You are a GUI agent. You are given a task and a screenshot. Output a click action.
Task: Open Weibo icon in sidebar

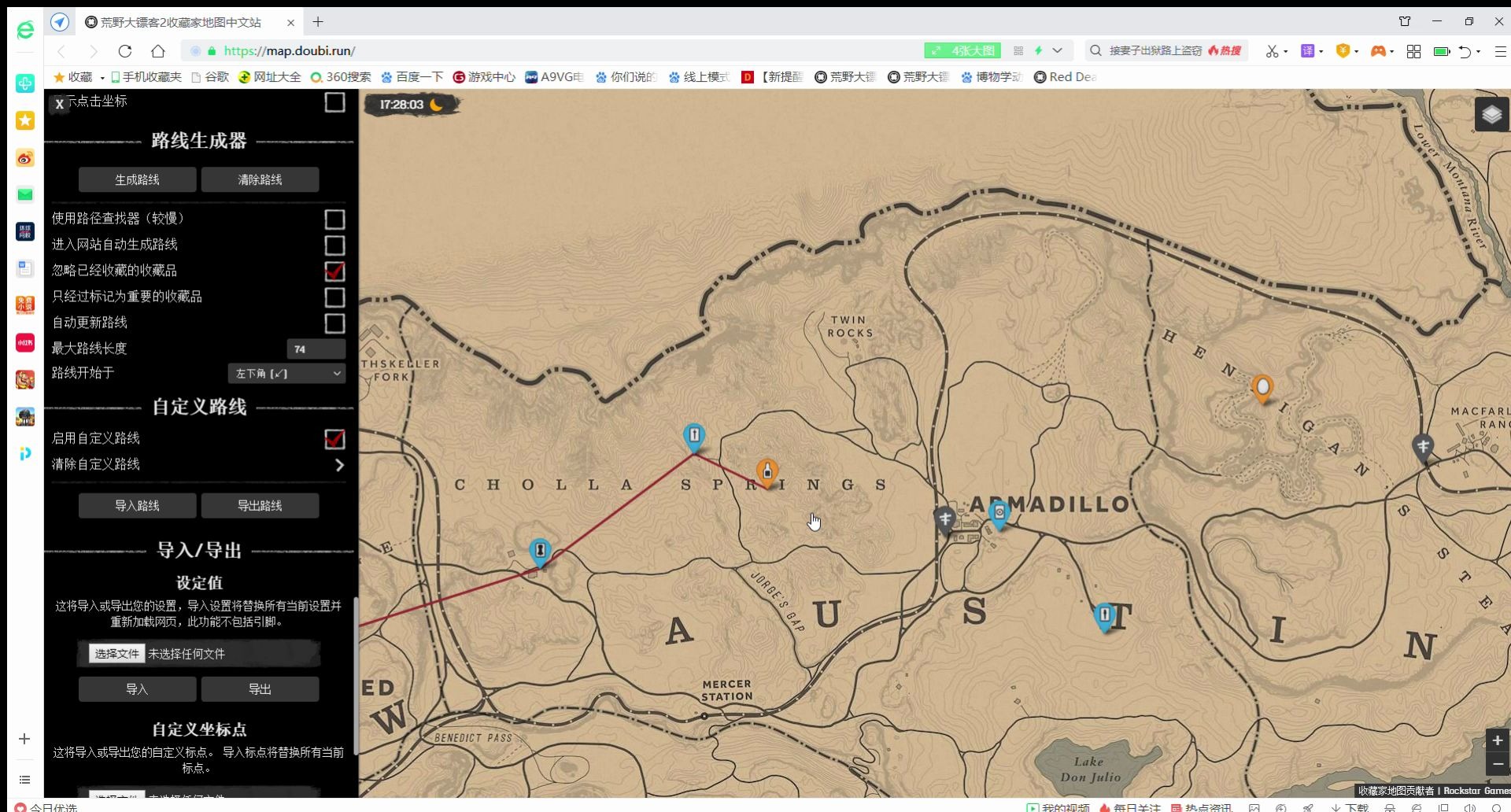click(x=25, y=158)
